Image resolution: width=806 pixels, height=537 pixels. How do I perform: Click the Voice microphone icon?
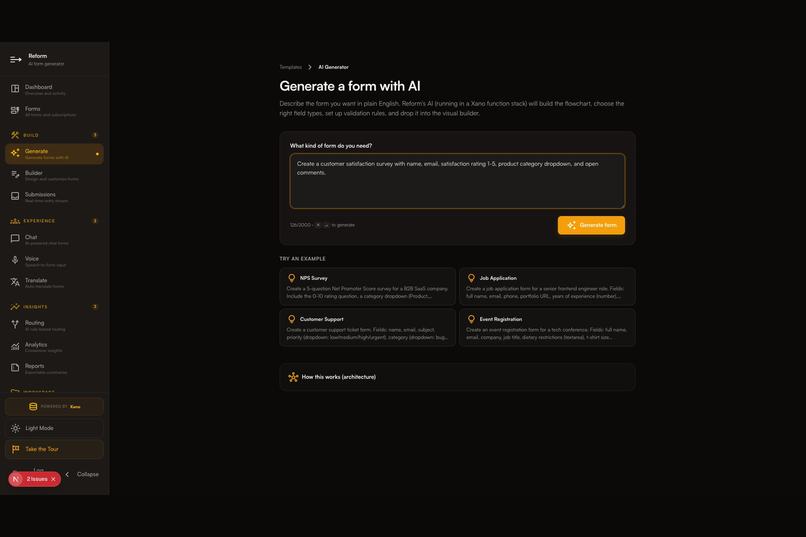click(x=15, y=261)
